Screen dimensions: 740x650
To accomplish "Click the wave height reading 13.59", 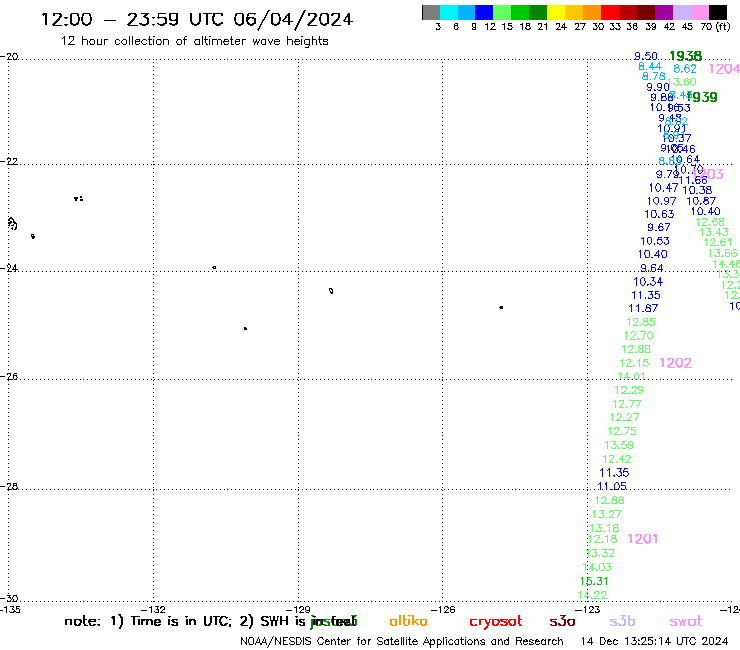I will 619,445.
